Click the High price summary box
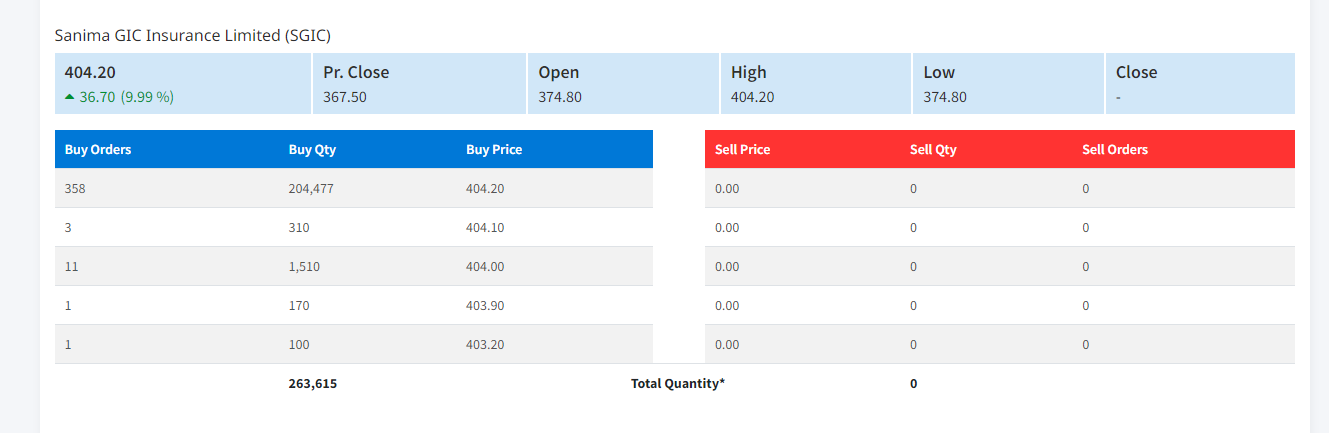Screen dimensions: 1329x433 pyautogui.click(x=815, y=84)
